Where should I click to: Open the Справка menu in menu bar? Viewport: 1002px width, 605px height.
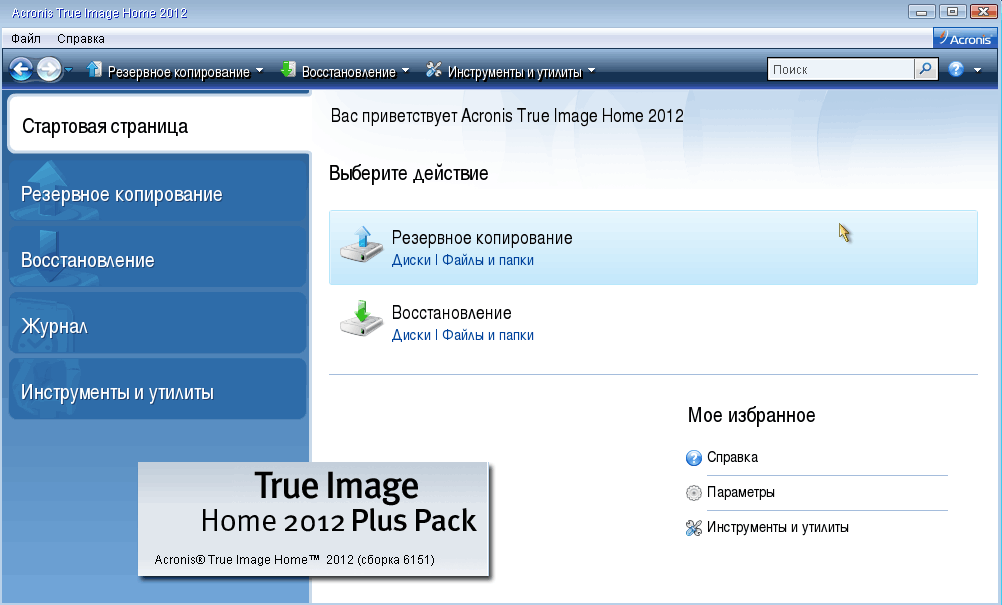[x=80, y=39]
